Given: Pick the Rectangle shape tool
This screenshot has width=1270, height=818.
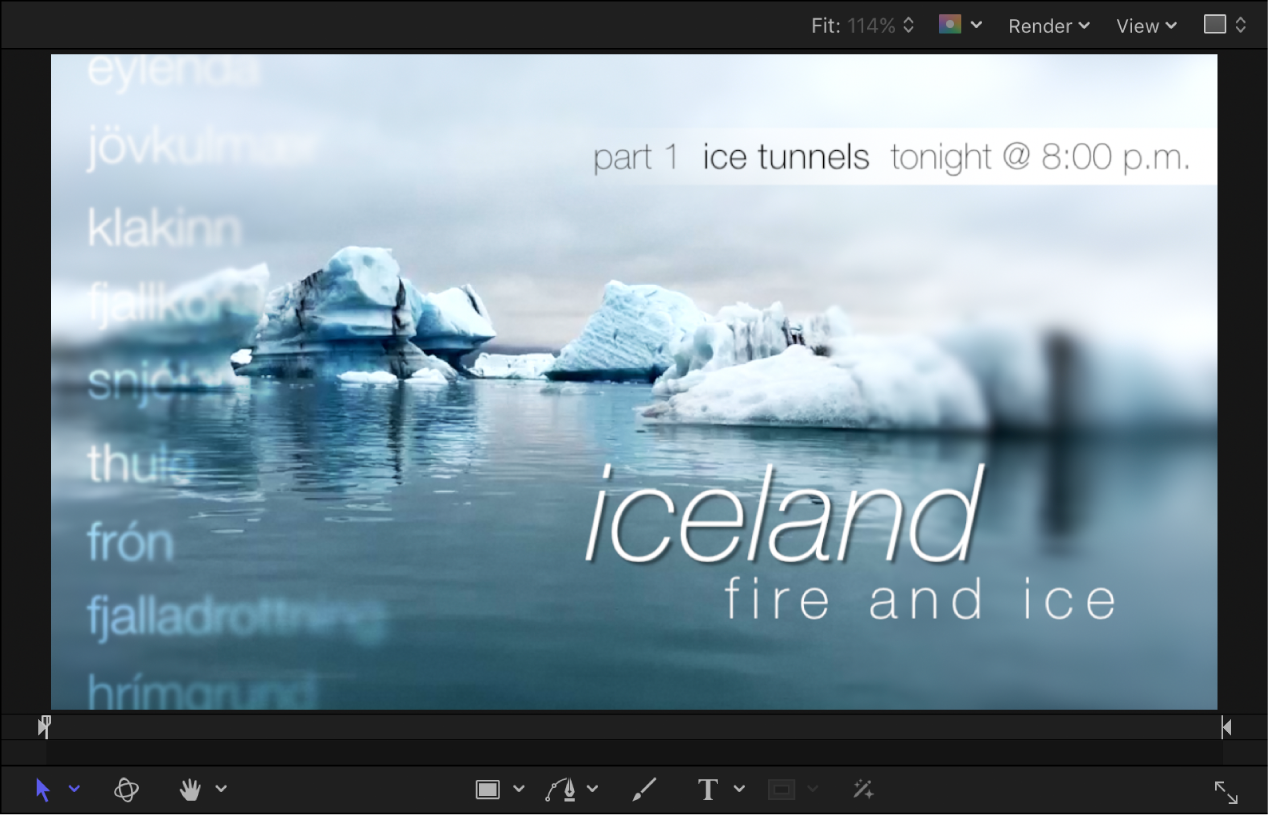Looking at the screenshot, I should pyautogui.click(x=487, y=789).
